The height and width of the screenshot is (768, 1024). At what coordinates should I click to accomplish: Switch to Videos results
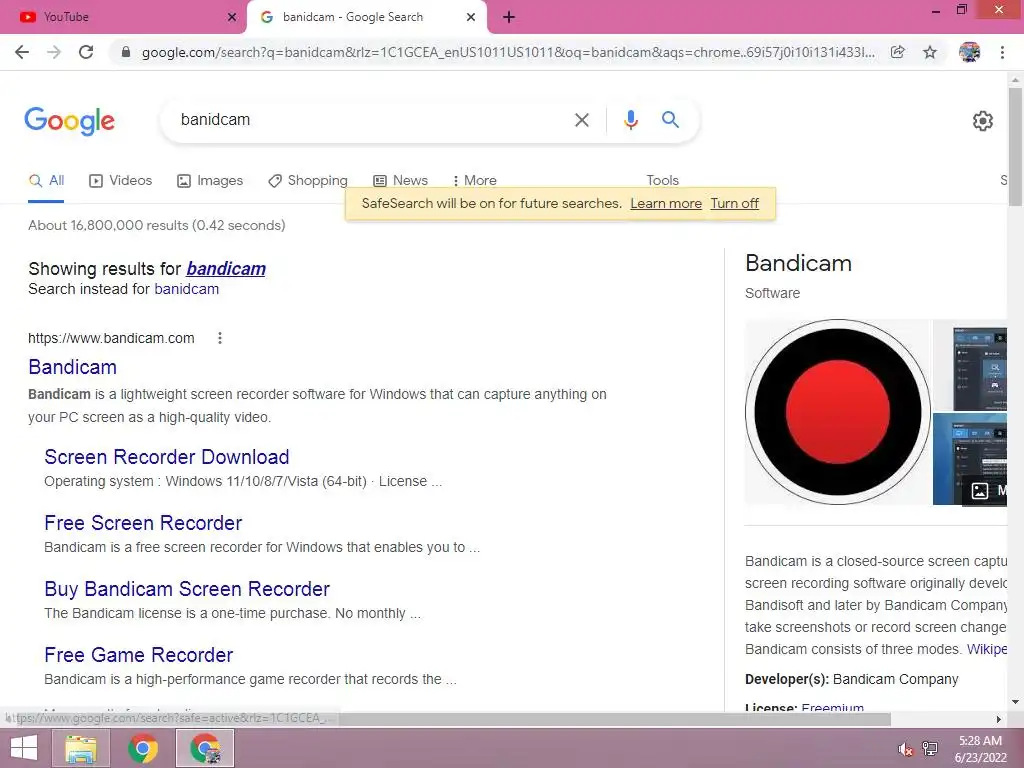(x=121, y=181)
